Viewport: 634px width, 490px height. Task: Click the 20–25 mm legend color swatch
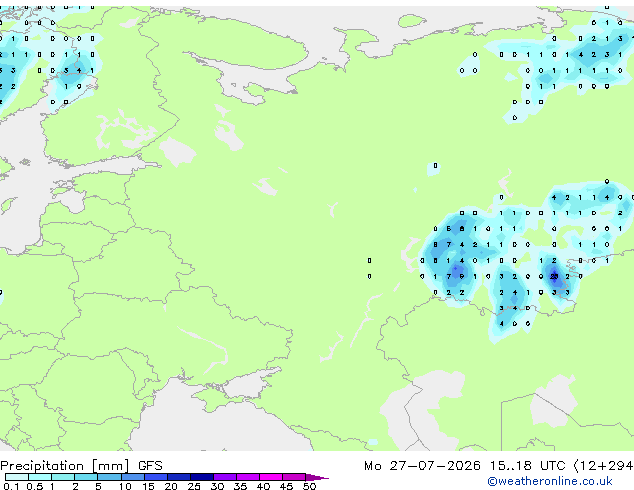[178, 477]
